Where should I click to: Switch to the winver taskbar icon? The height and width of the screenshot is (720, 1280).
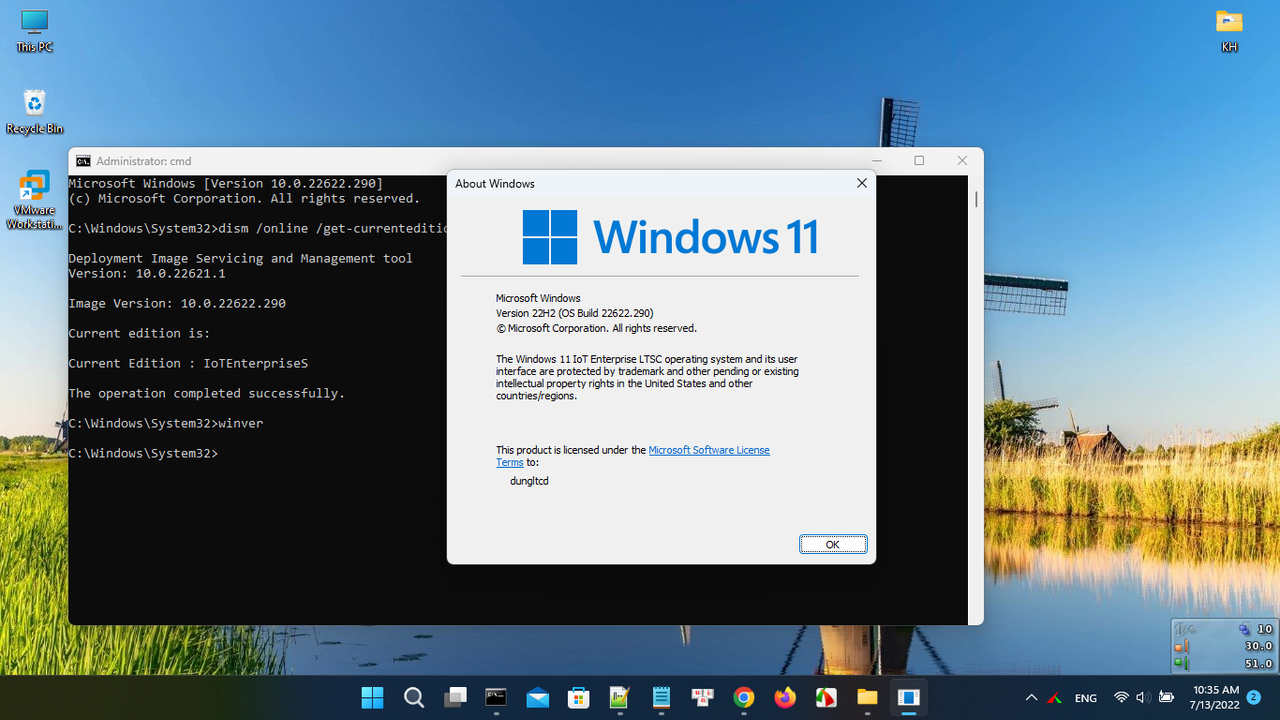point(908,697)
